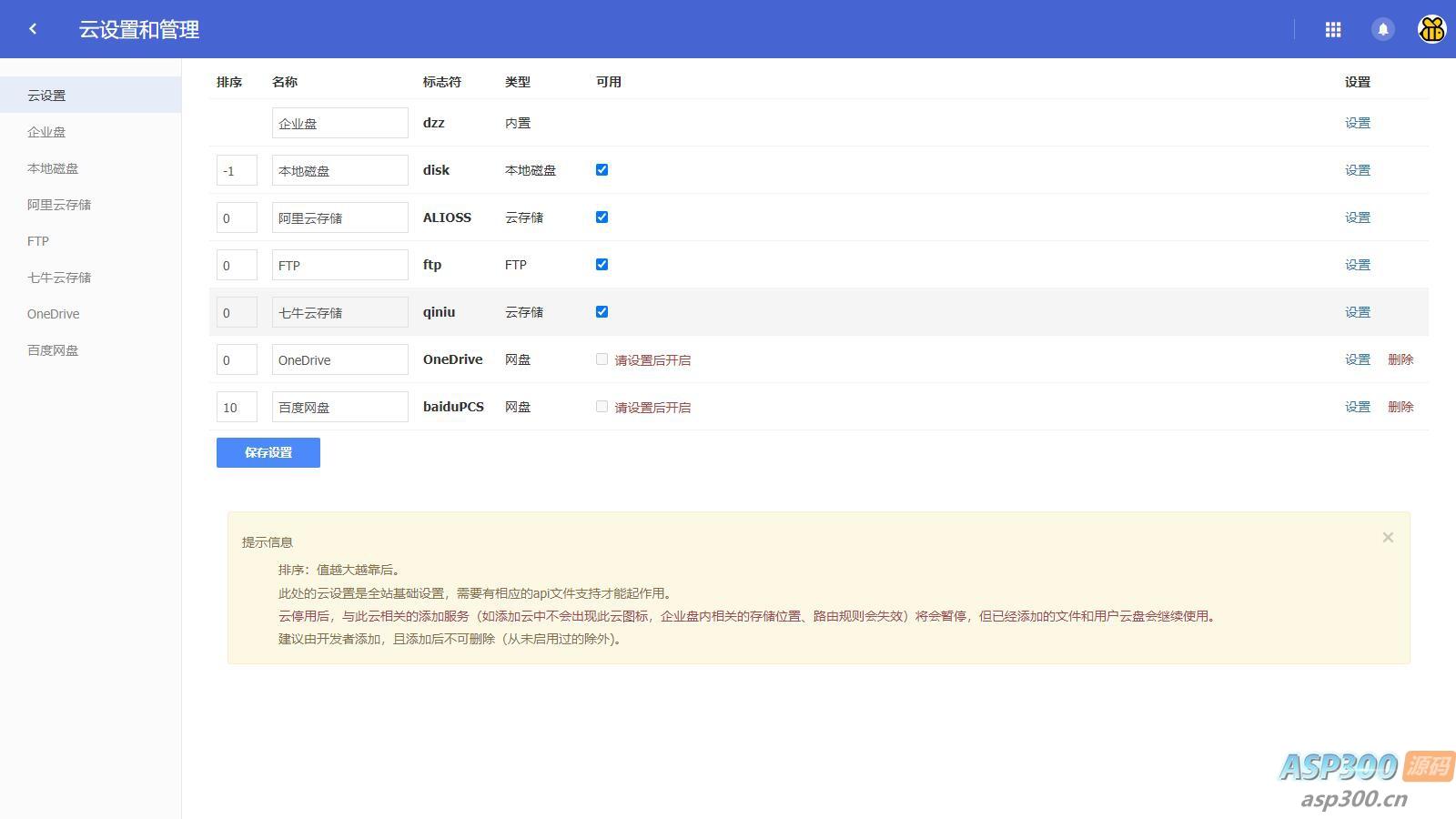Switch to OneDrive sidebar section
This screenshot has width=1456, height=819.
(54, 314)
